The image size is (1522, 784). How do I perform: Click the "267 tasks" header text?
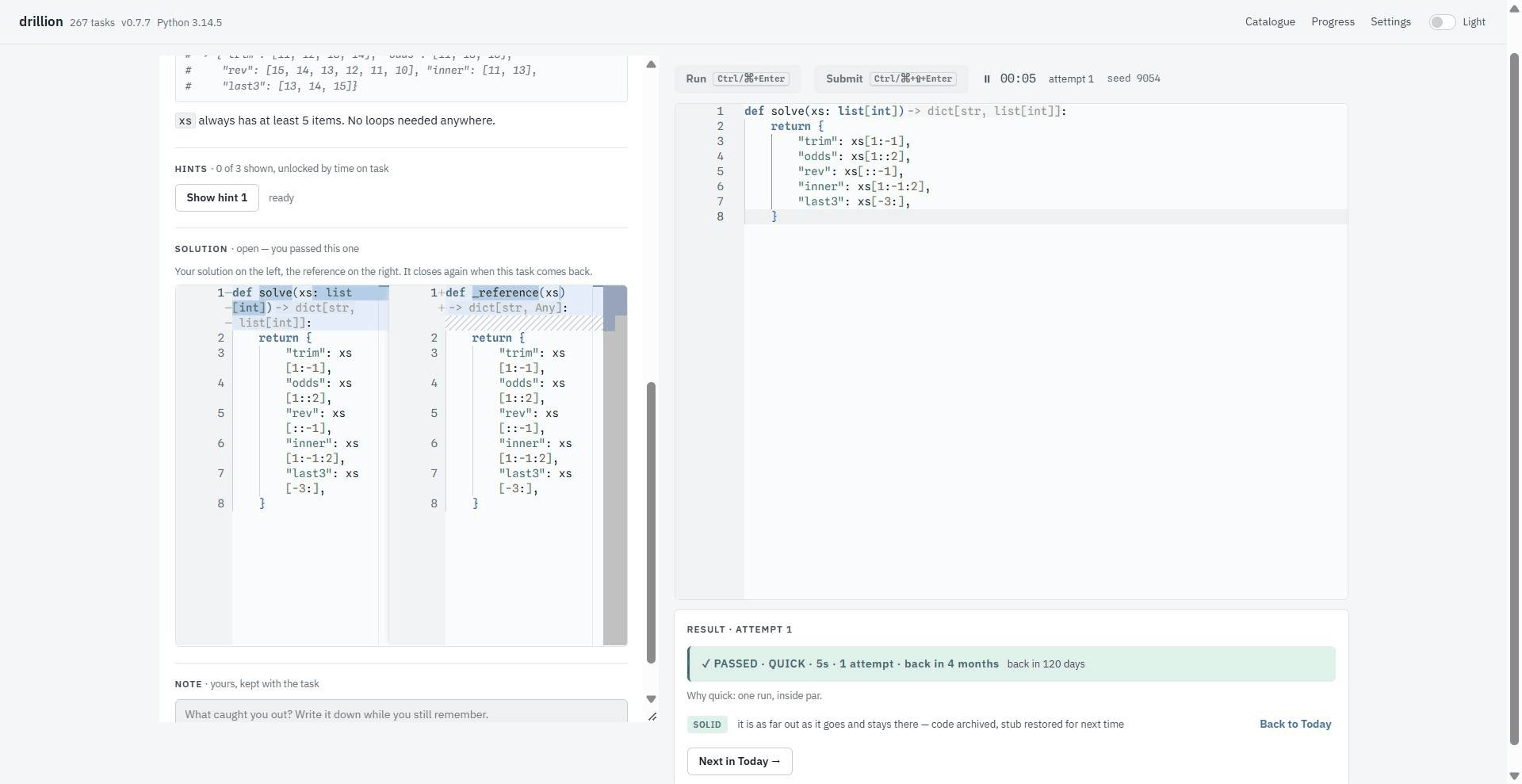pos(92,22)
